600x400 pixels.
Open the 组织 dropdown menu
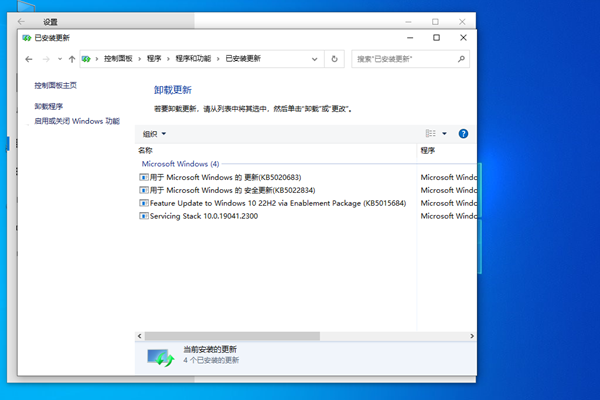(153, 133)
